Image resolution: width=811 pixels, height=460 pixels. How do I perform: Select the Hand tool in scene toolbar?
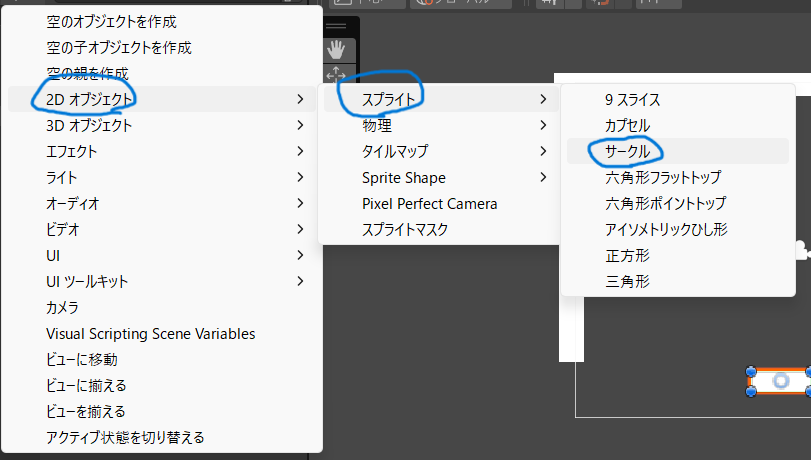pyautogui.click(x=336, y=49)
